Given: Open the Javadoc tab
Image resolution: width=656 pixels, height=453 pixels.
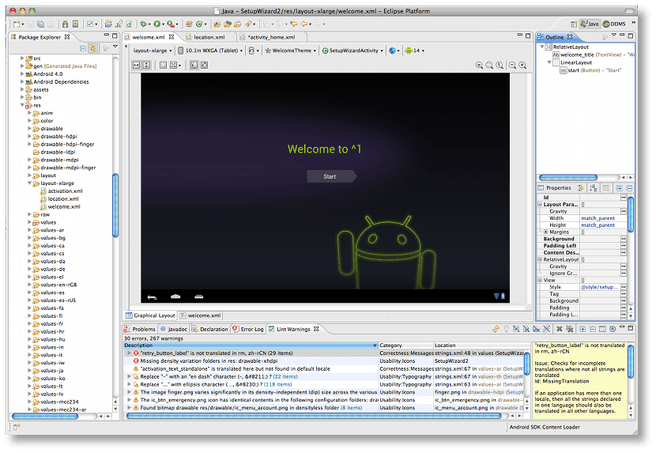Looking at the screenshot, I should (x=174, y=329).
